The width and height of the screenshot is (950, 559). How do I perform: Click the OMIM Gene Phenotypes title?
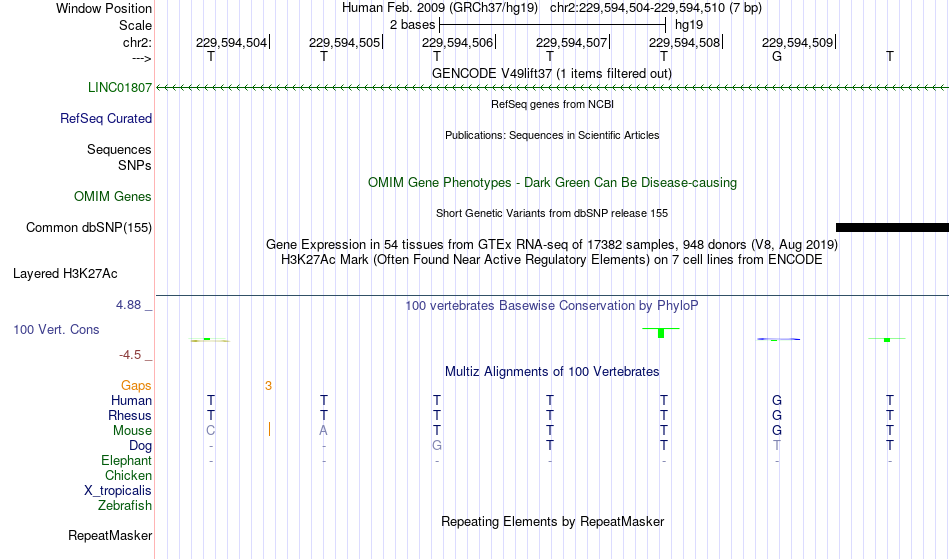pyautogui.click(x=552, y=182)
